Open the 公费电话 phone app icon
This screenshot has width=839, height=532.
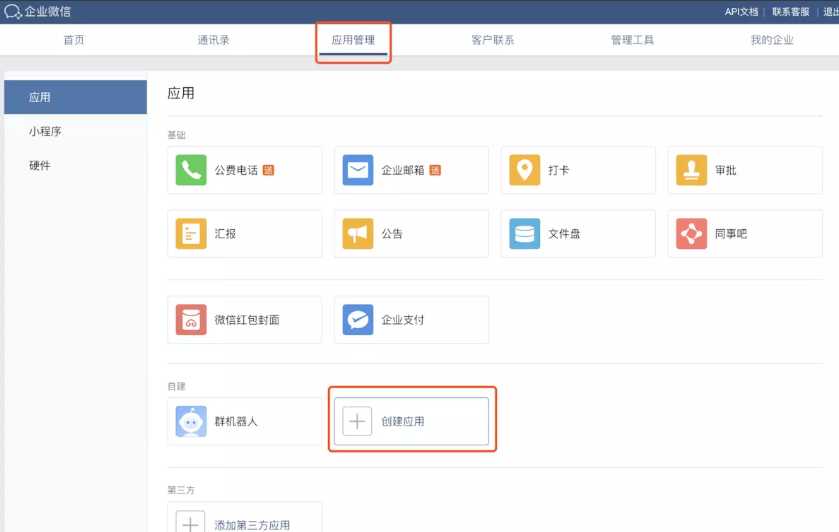point(191,170)
